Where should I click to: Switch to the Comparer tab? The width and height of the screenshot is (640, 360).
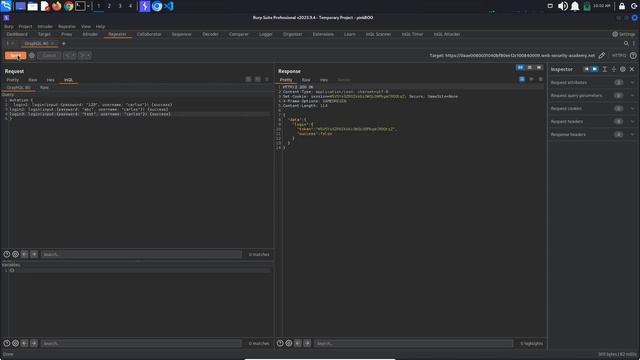239,34
